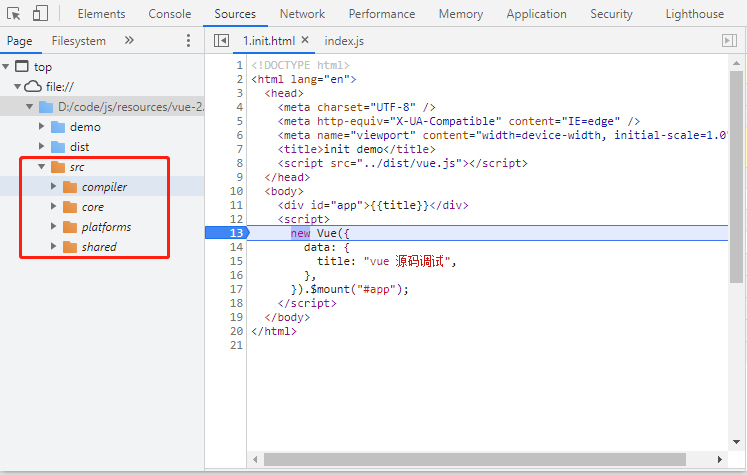Close the 1.init.html file tab
Viewport: 747px width, 475px height.
pos(305,40)
